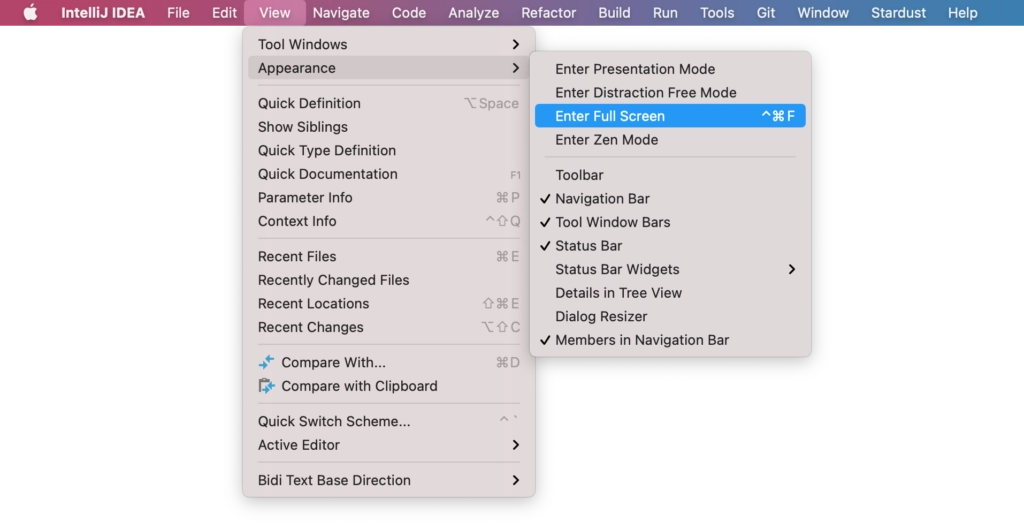This screenshot has width=1024, height=529.
Task: Open Quick Documentation
Action: [389, 174]
